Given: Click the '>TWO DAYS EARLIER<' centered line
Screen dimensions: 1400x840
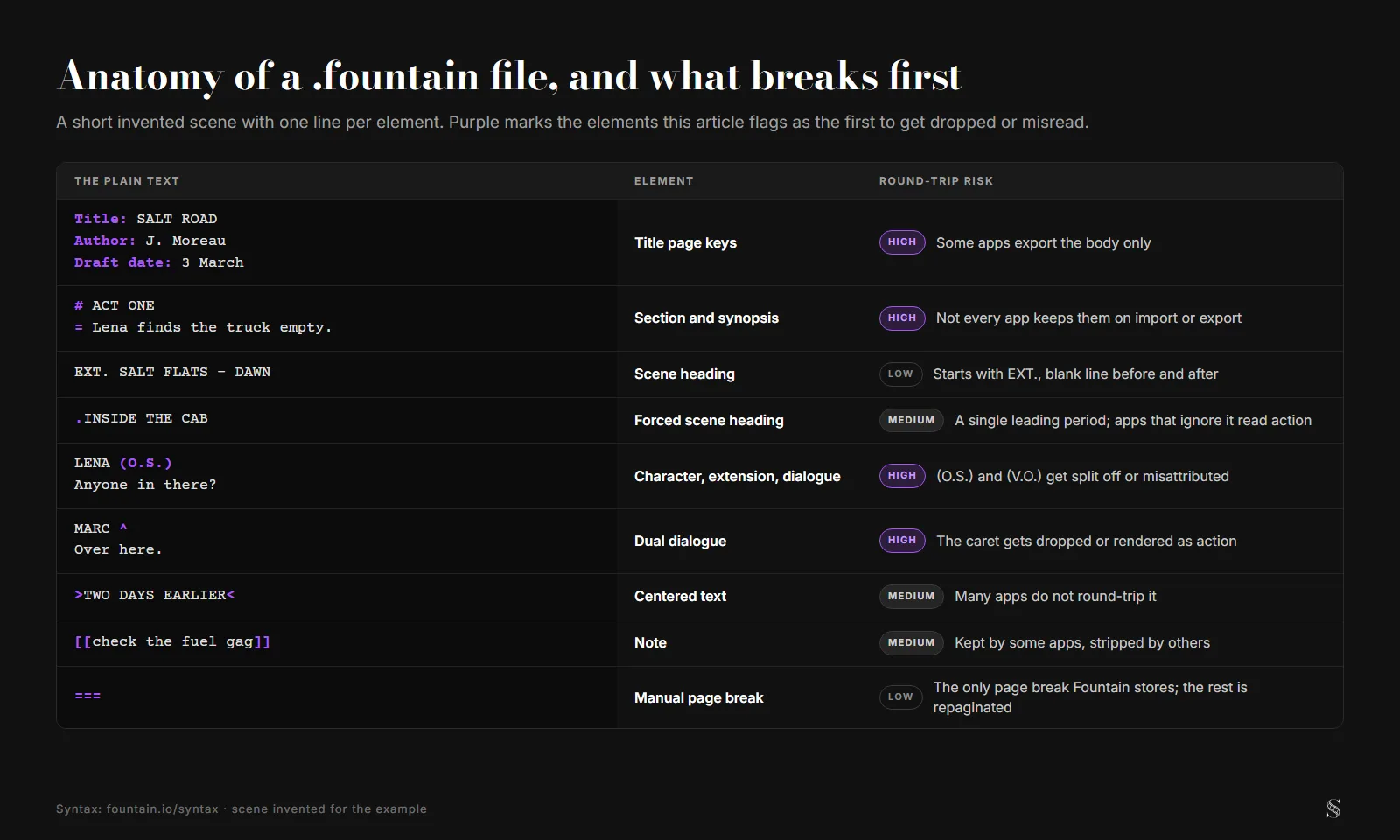Looking at the screenshot, I should coord(155,595).
